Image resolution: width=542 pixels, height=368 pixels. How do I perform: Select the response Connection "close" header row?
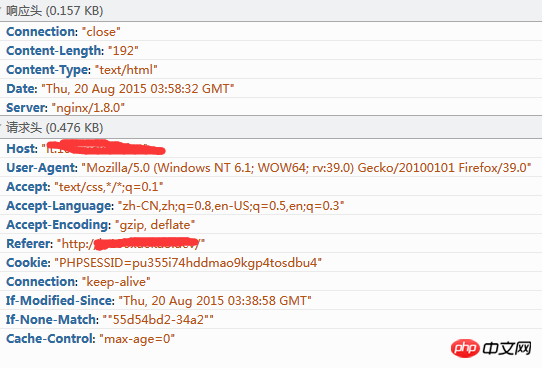pyautogui.click(x=271, y=31)
